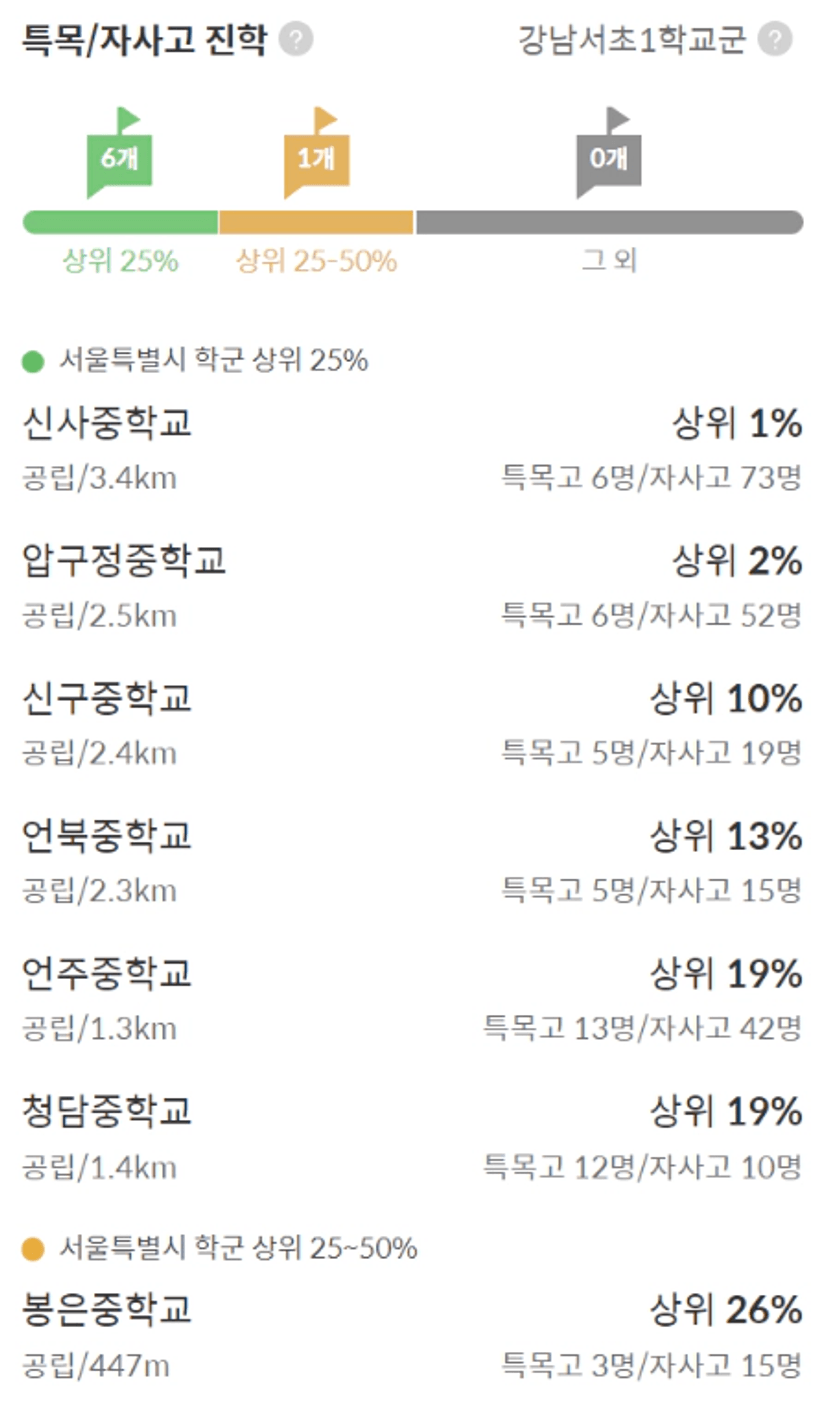
Task: Click the orange 1개 flag marker
Action: [x=316, y=157]
